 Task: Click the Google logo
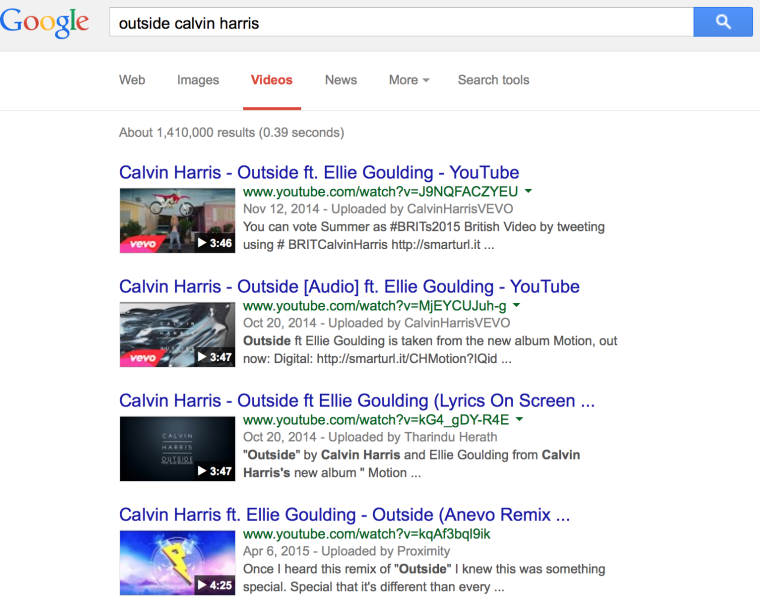click(x=44, y=22)
